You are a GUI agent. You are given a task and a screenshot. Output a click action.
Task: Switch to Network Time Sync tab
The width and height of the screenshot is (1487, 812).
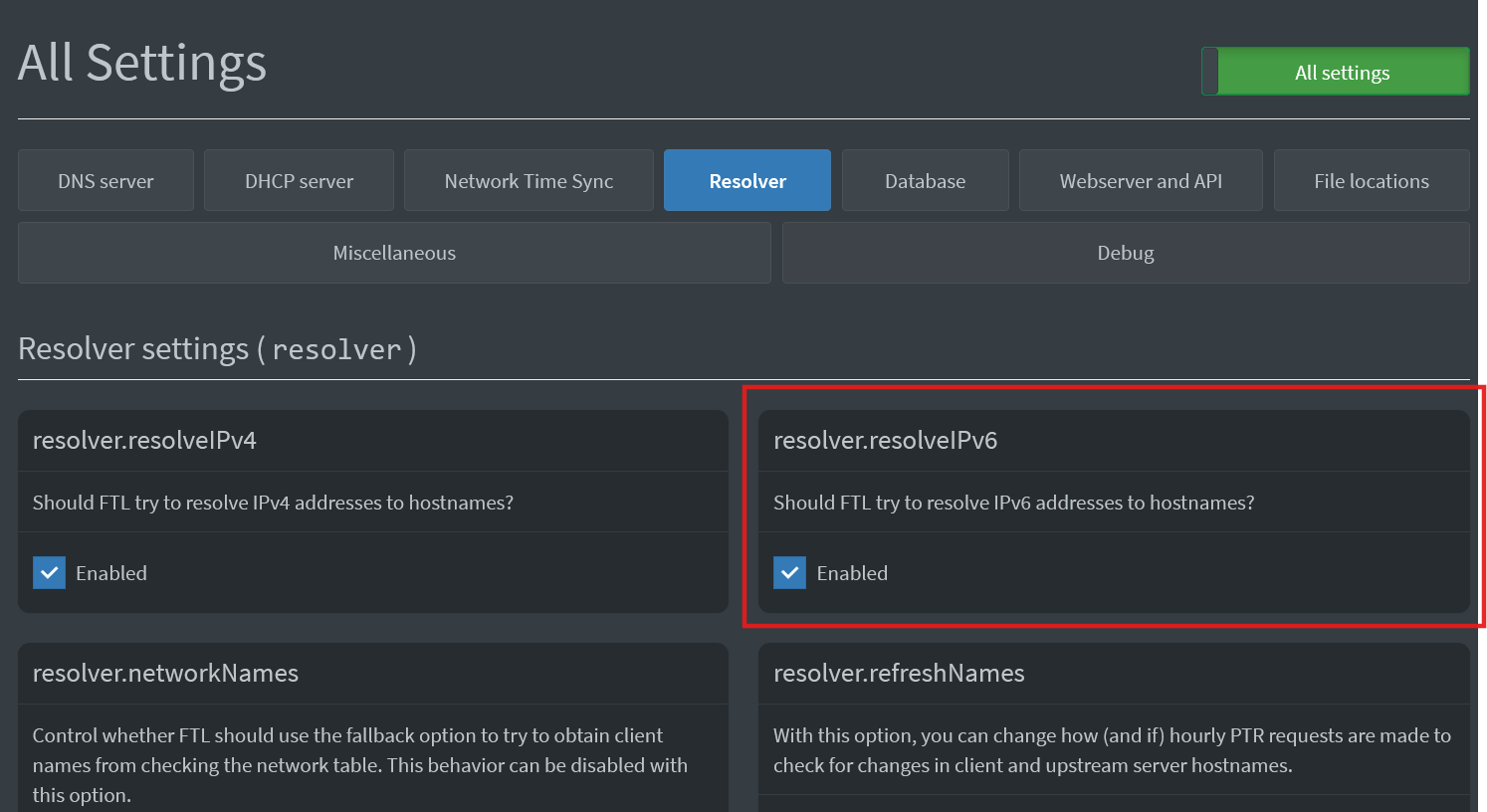click(x=529, y=180)
